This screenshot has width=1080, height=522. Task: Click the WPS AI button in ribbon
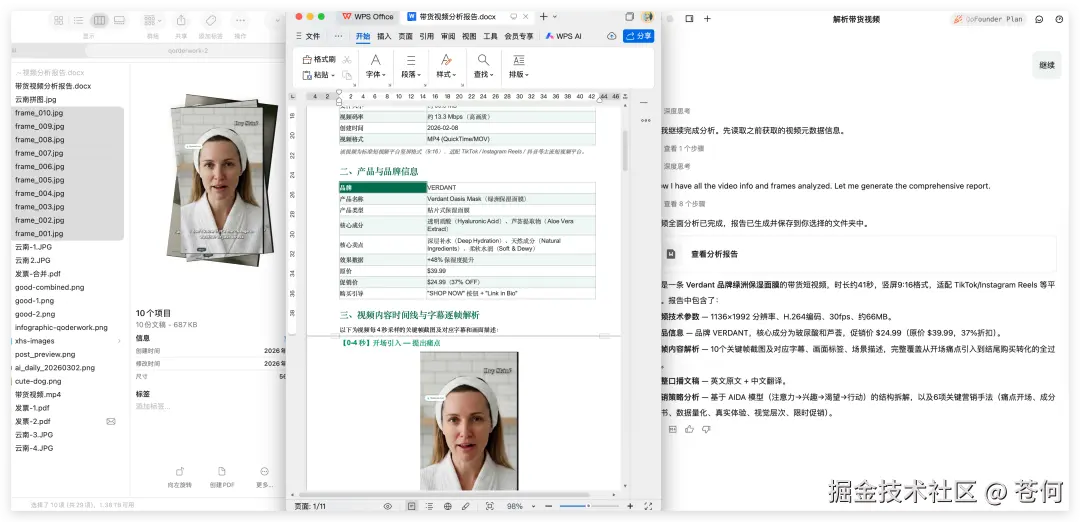coord(565,36)
